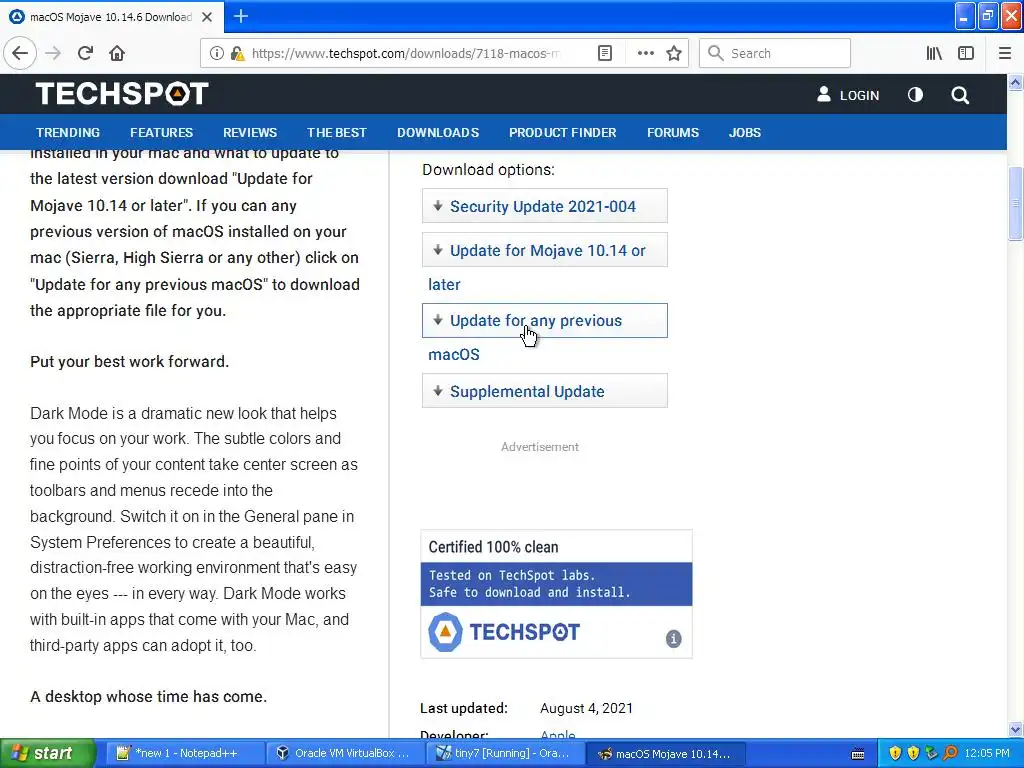Toggle reader view icon in address bar
Image resolution: width=1024 pixels, height=768 pixels.
tap(605, 53)
